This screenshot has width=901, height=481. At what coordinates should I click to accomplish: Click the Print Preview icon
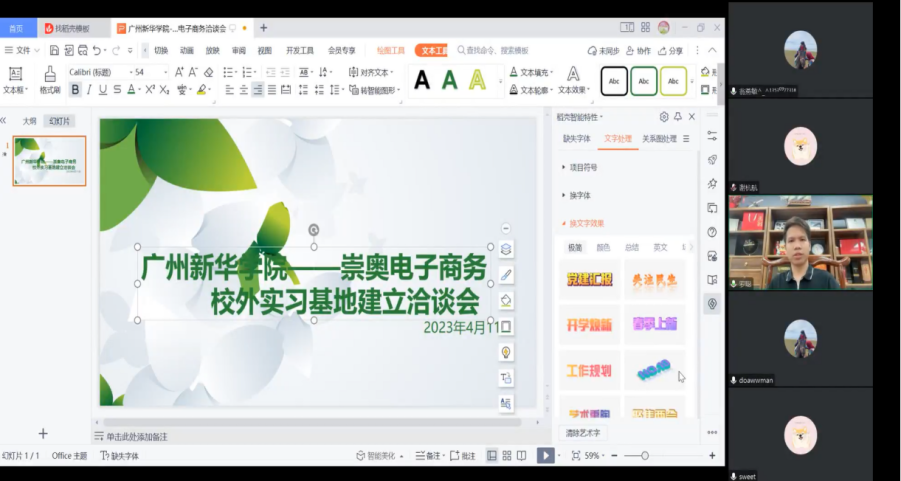point(83,51)
